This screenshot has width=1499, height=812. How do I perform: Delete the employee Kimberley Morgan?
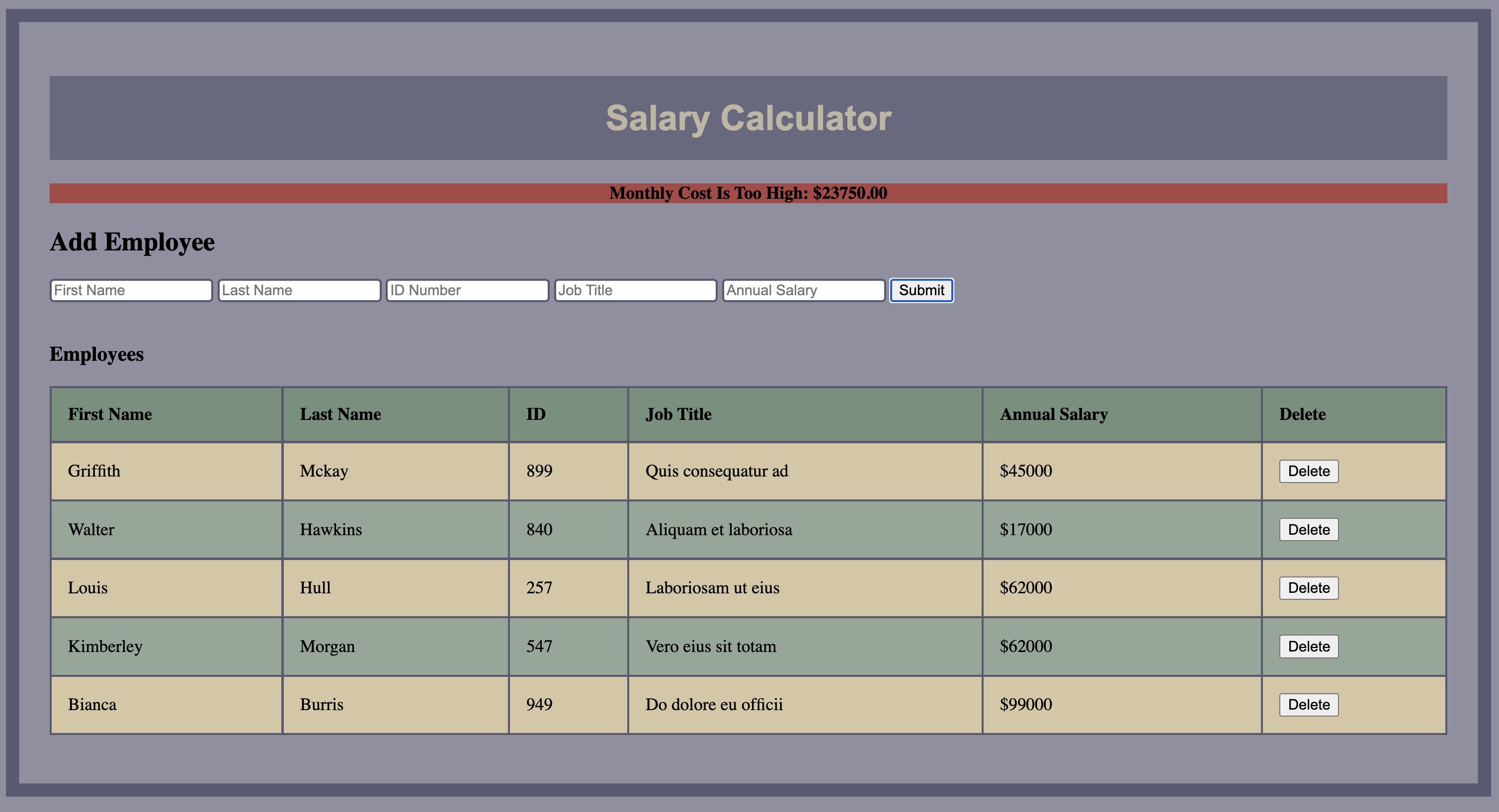(1308, 646)
